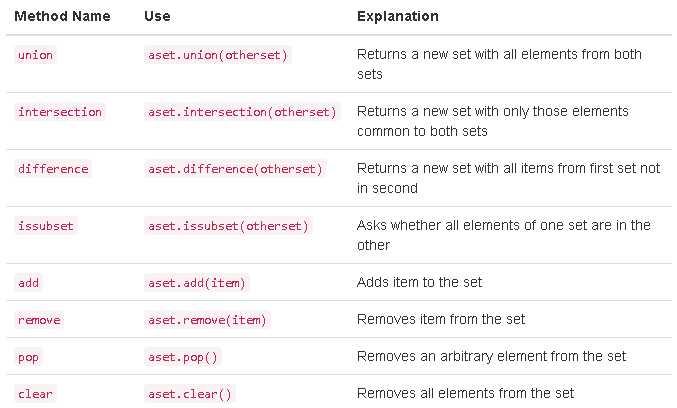Select the aset.remove(item) code snippet

207,320
